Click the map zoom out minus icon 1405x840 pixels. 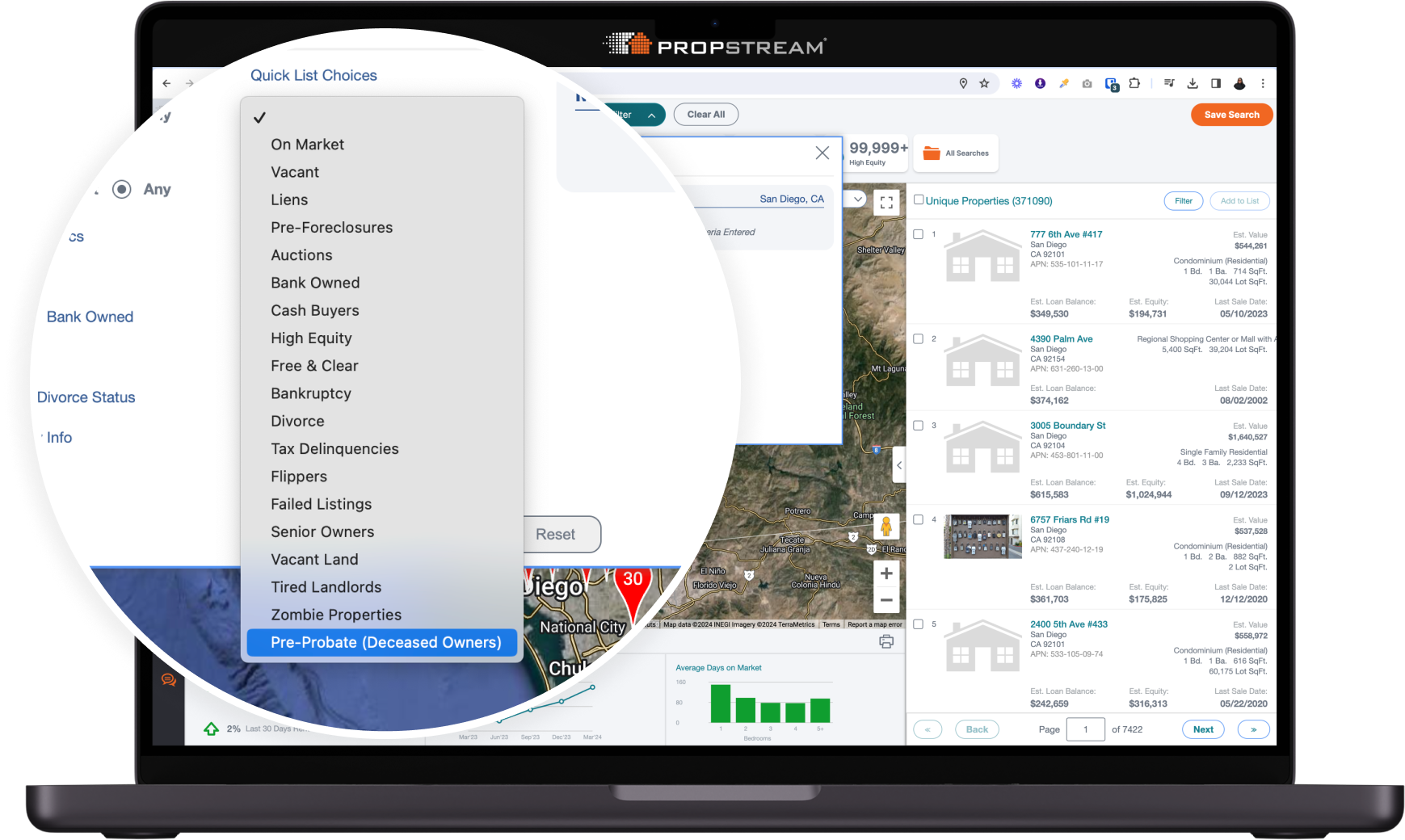point(886,600)
